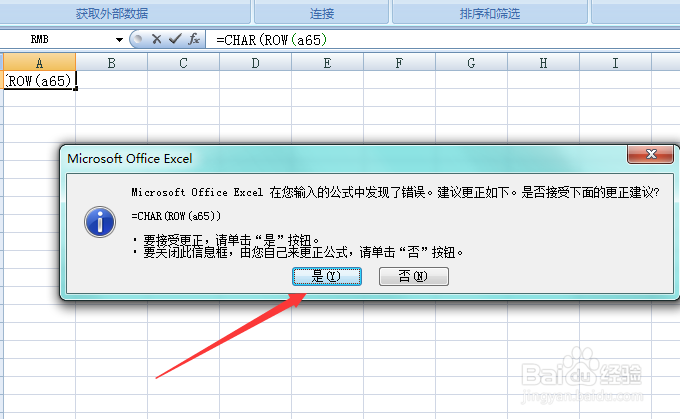Expand the Name Box dropdown arrow

pos(119,40)
